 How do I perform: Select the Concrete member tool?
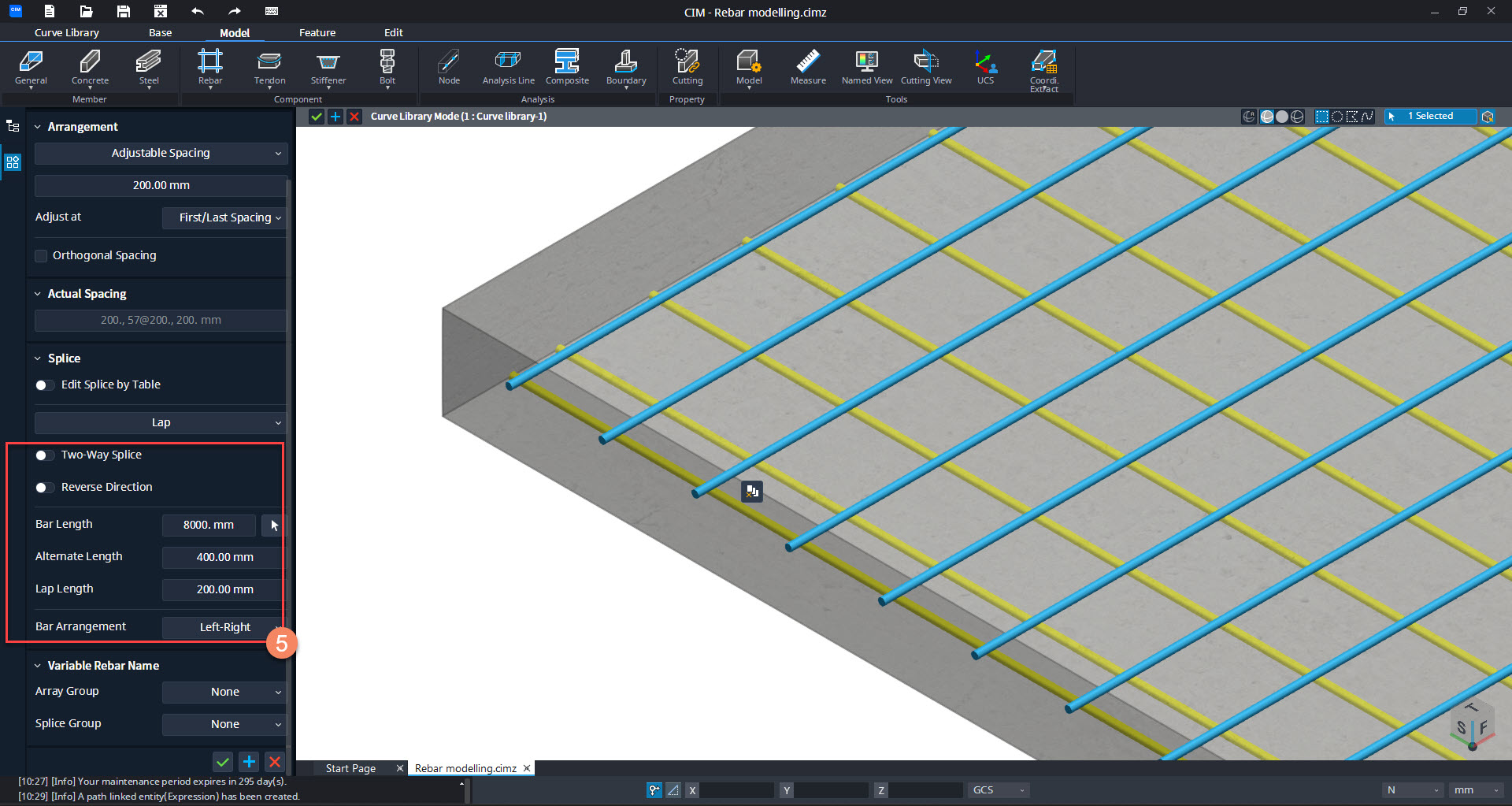point(90,68)
